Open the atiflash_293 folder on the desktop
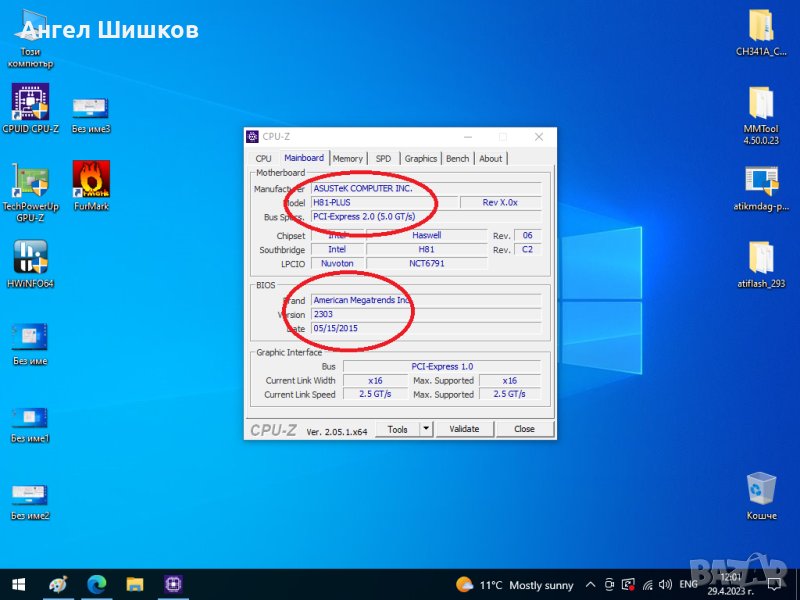Viewport: 800px width, 600px height. tap(760, 259)
